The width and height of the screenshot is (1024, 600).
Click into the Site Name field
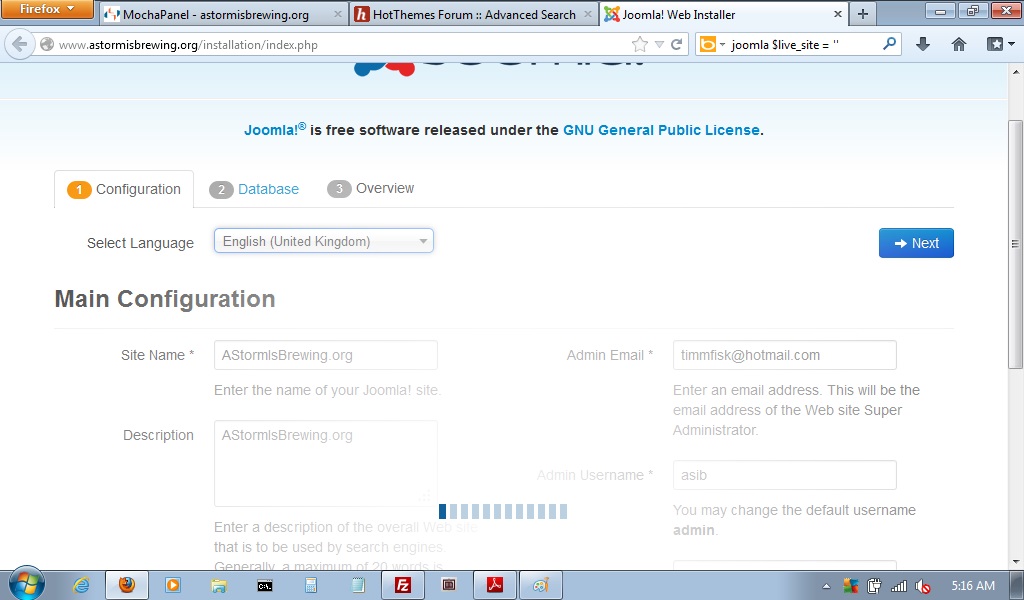[x=325, y=355]
